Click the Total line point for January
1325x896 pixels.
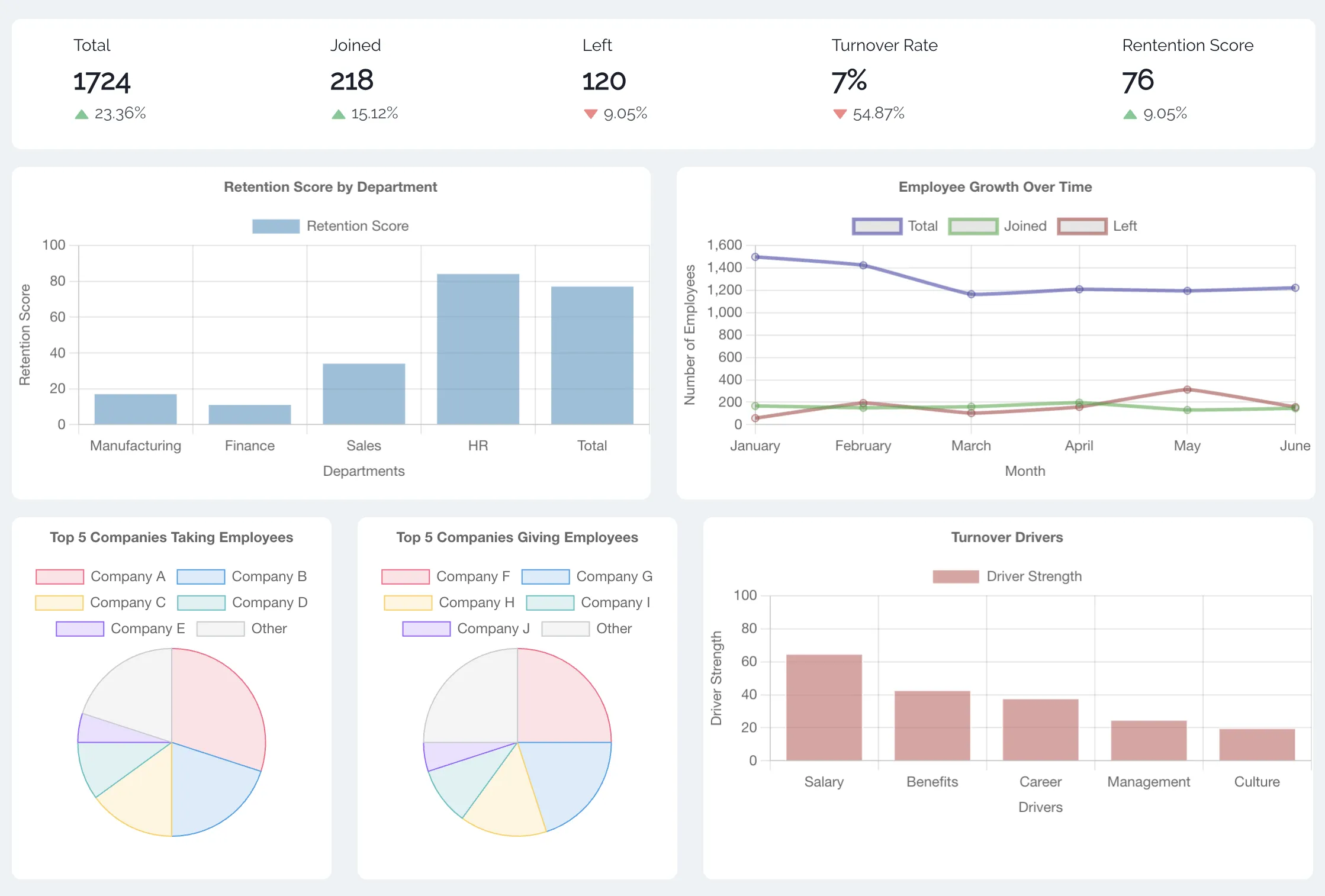click(755, 257)
